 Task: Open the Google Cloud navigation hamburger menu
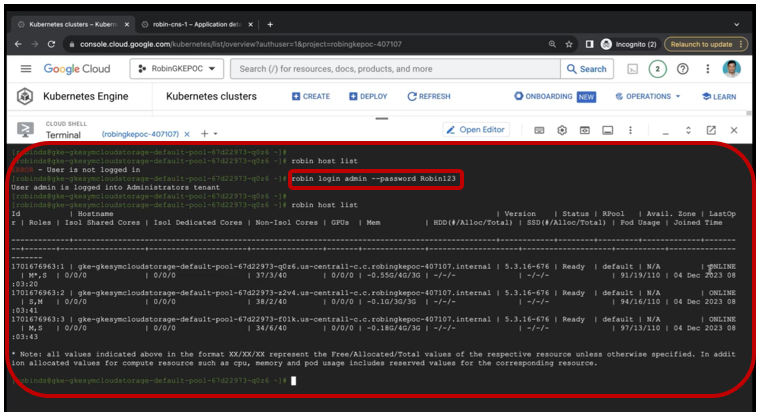(x=26, y=69)
